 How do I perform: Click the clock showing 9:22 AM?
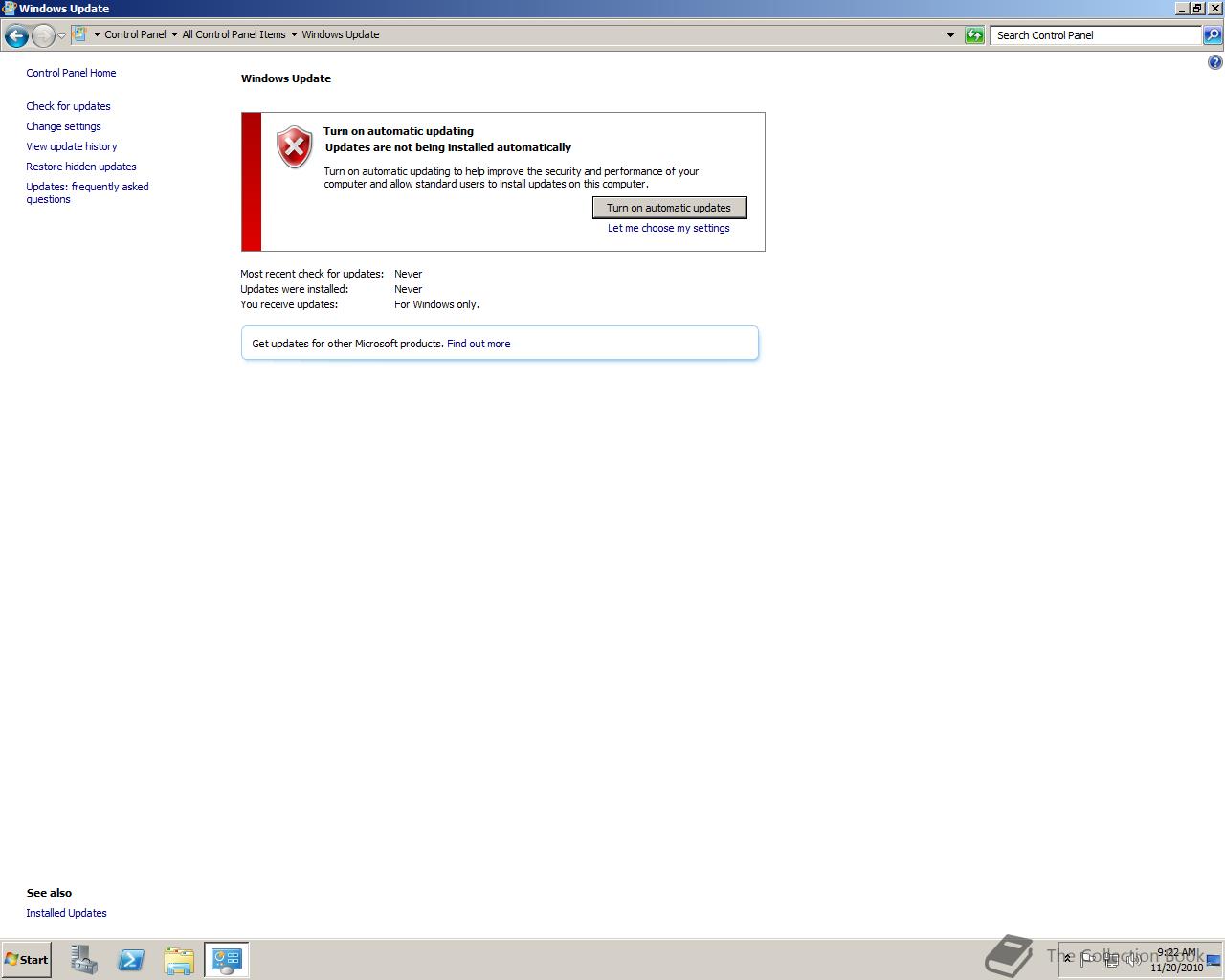tap(1176, 960)
